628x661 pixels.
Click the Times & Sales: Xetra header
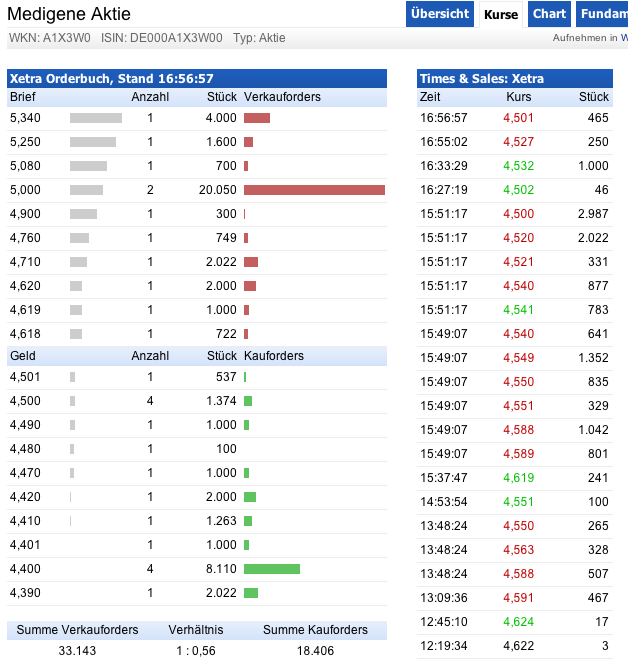click(514, 78)
